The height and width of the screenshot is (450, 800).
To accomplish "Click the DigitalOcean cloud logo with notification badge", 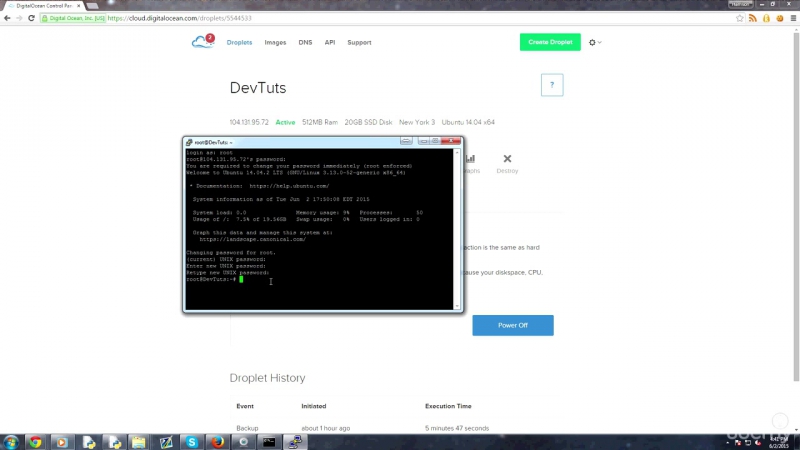I will click(x=203, y=41).
